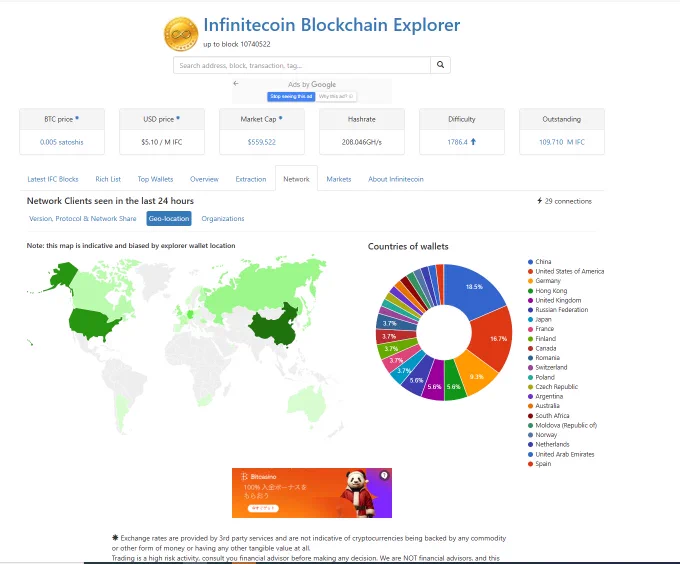680x564 pixels.
Task: Click the France legend entry
Action: point(541,329)
